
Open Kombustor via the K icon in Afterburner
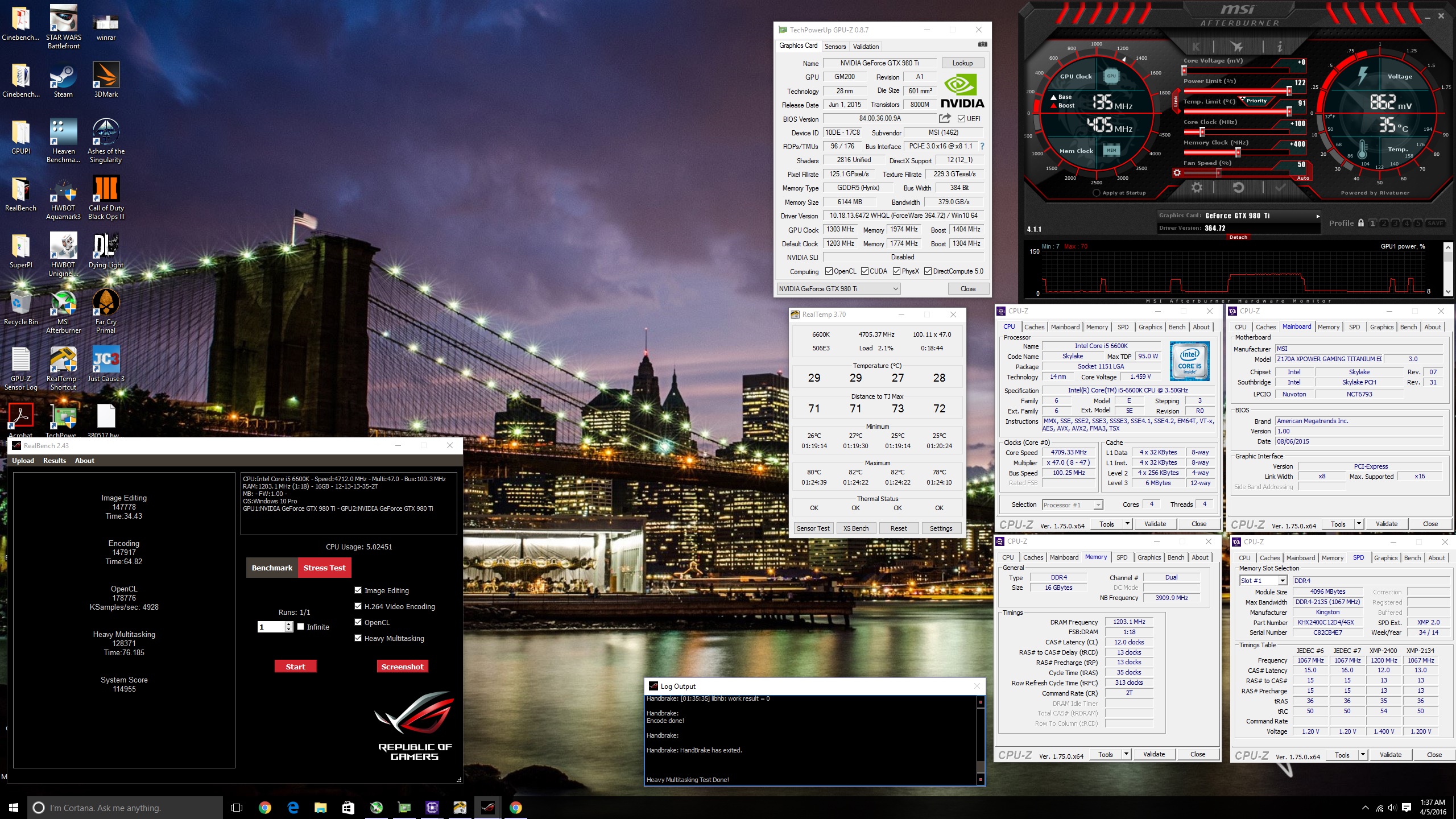1196,47
